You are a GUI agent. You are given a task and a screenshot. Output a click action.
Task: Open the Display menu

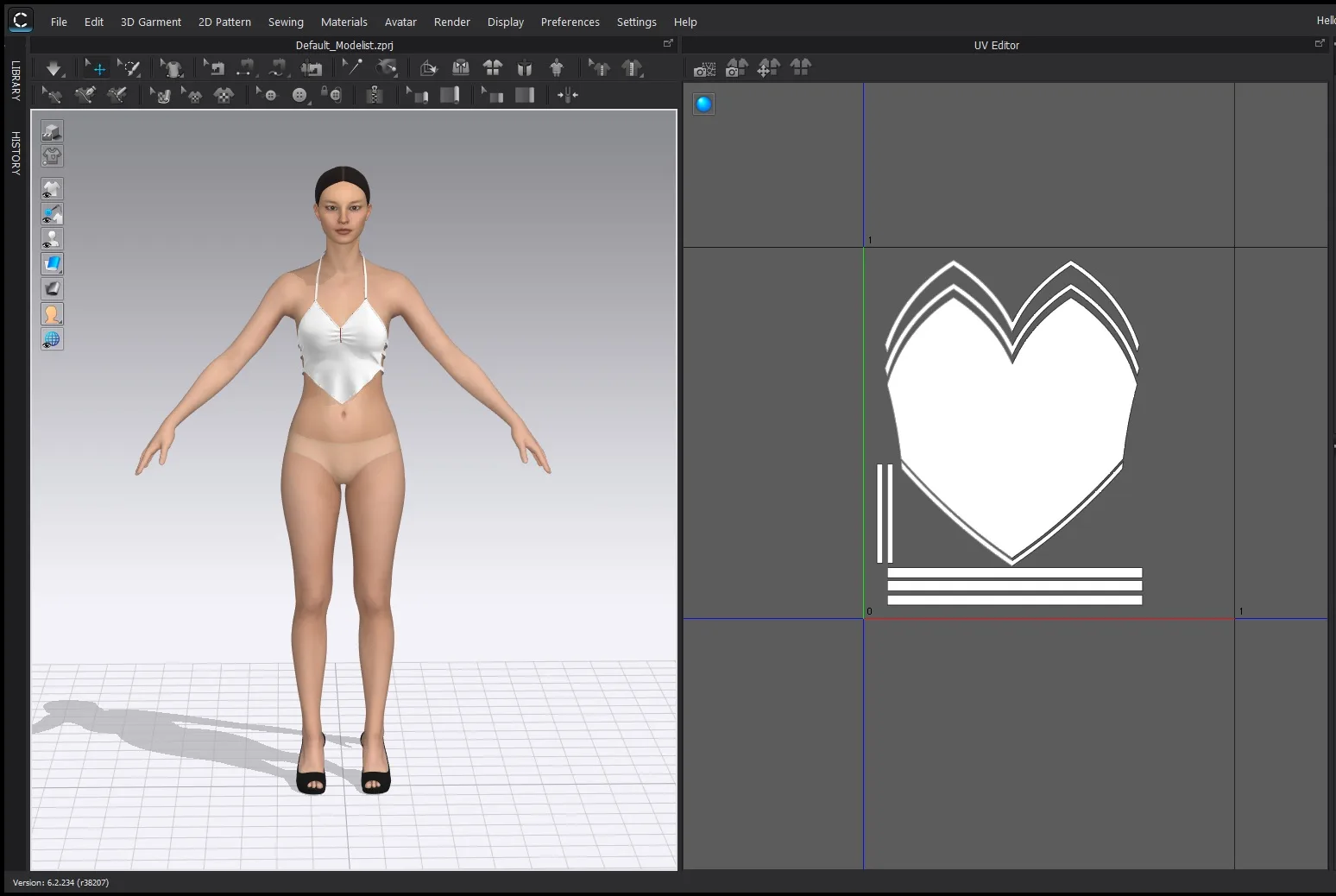click(506, 22)
